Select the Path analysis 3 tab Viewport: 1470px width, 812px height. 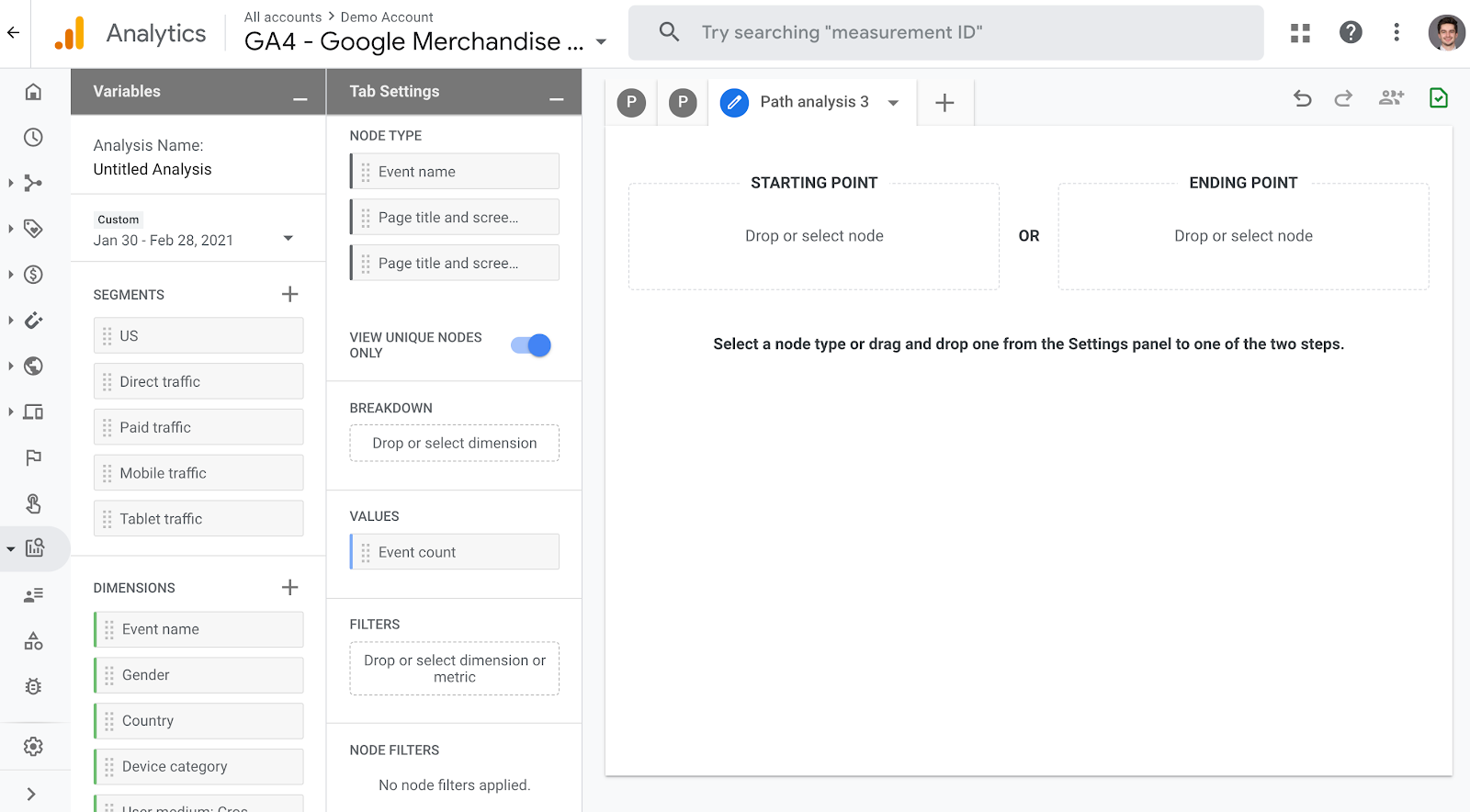point(814,102)
